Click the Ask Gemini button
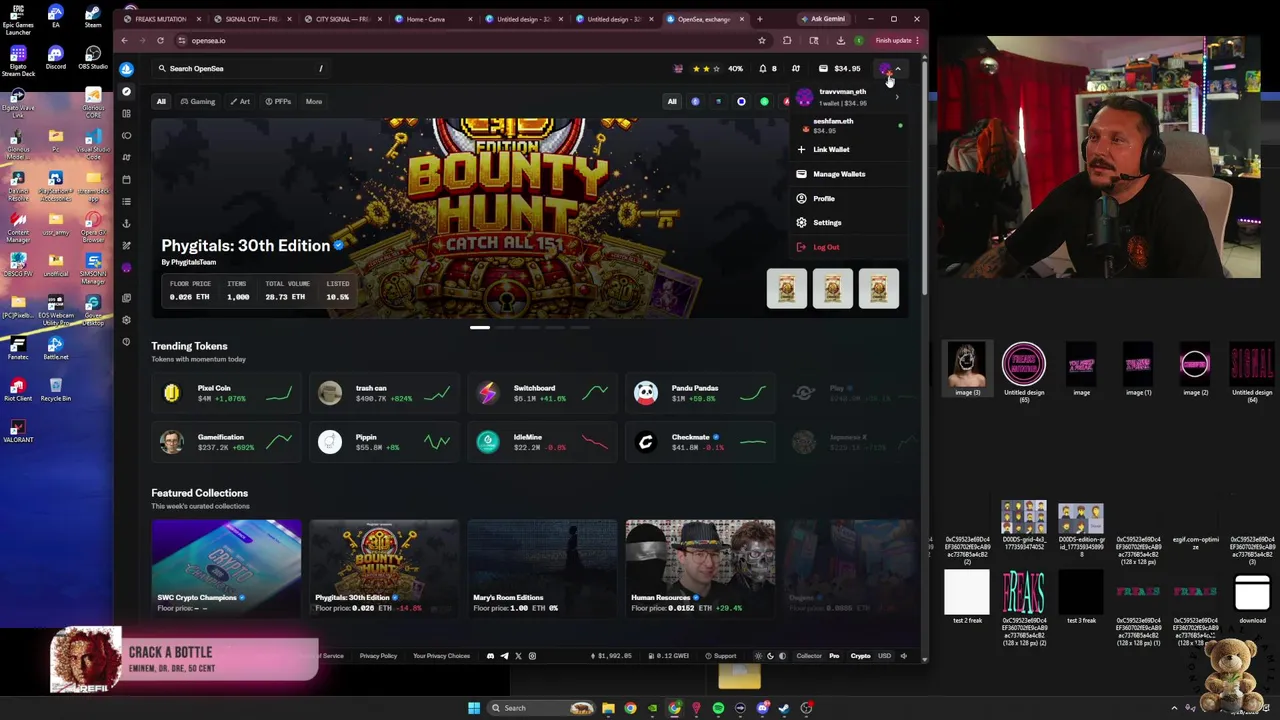 coord(822,19)
